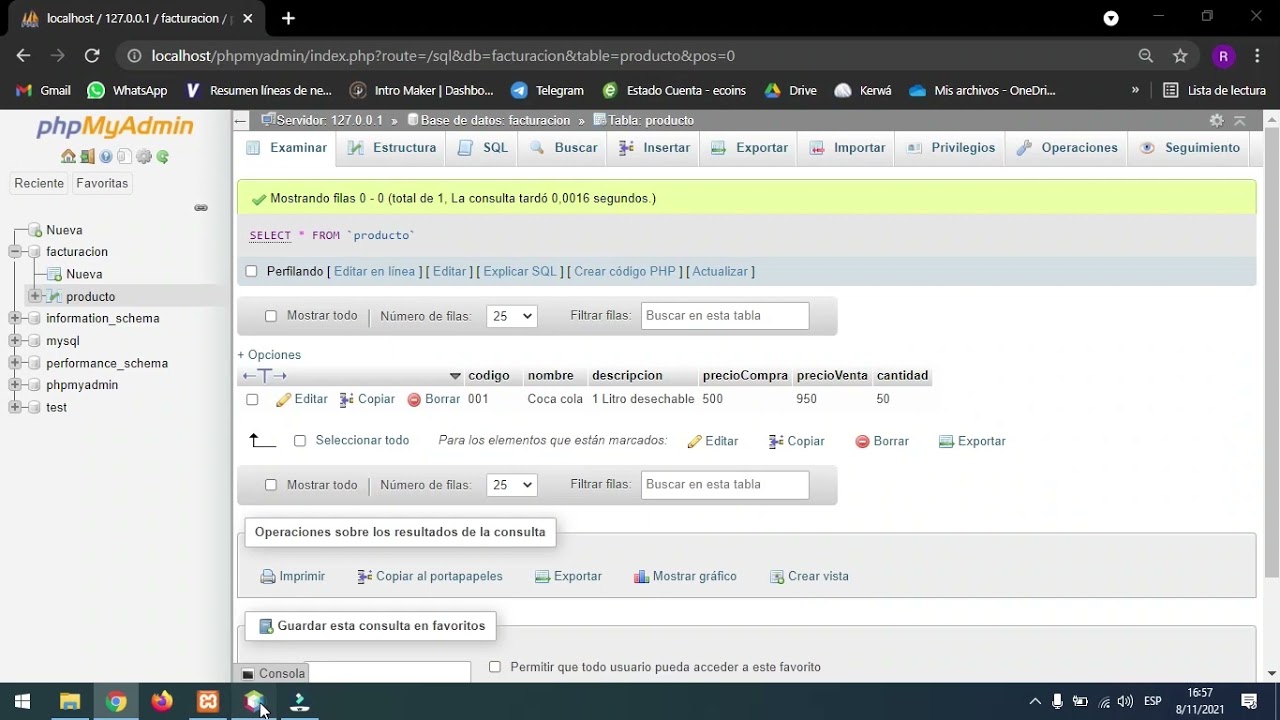The height and width of the screenshot is (720, 1280).
Task: Select row 001 Coca cola checkbox
Action: [x=252, y=399]
